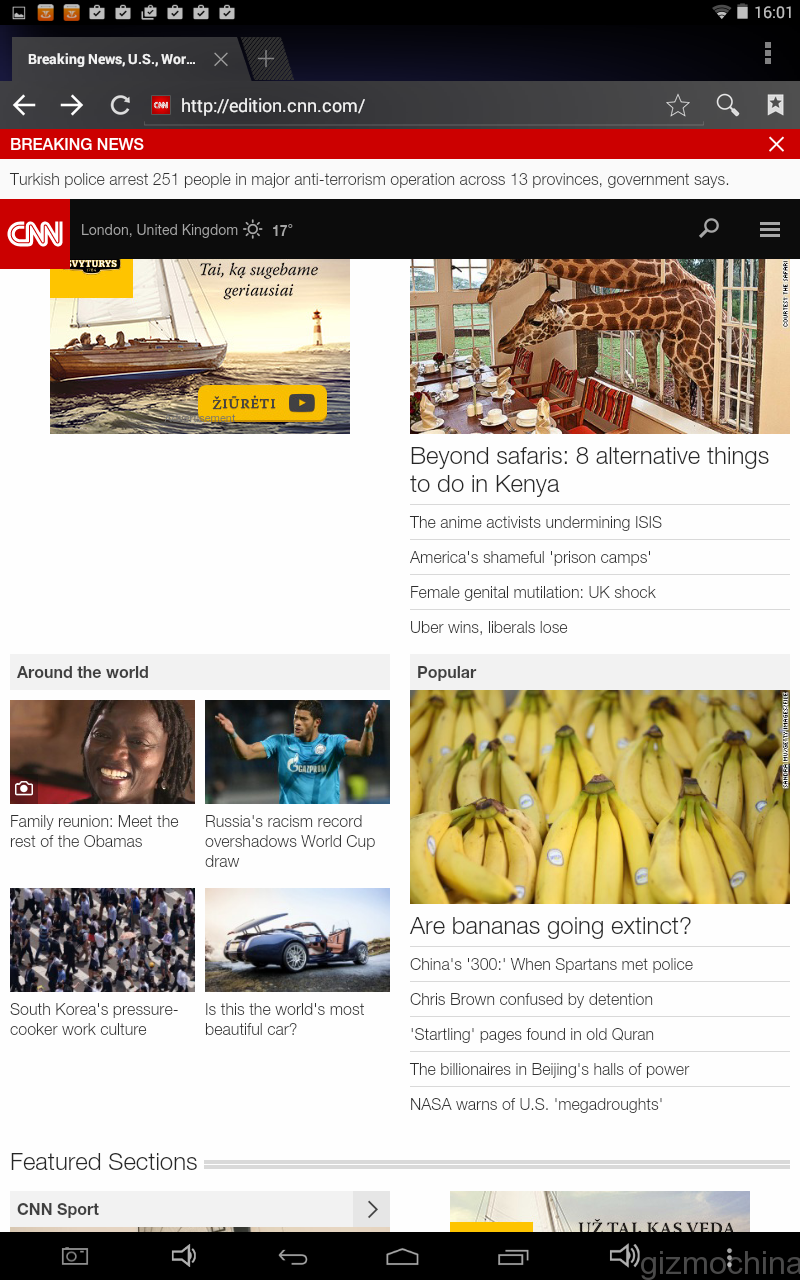Screen dimensions: 800x1280
Task: Tap the Android recent apps button
Action: click(513, 1257)
